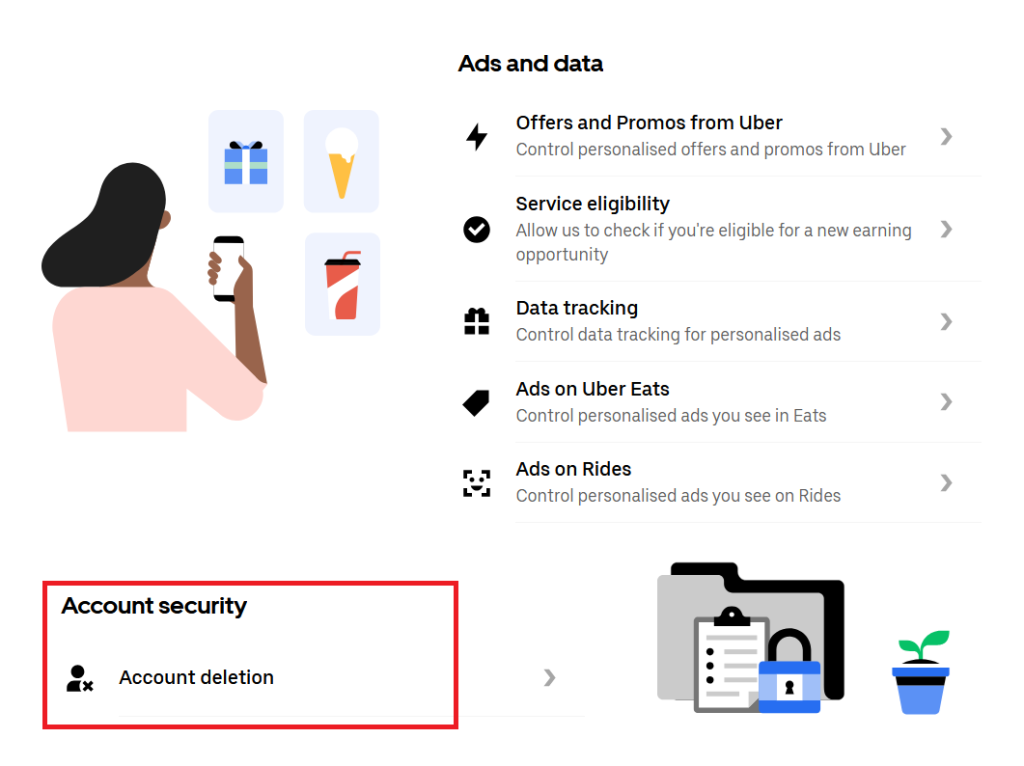The height and width of the screenshot is (766, 1024).
Task: Select the Account security section heading
Action: tap(154, 606)
